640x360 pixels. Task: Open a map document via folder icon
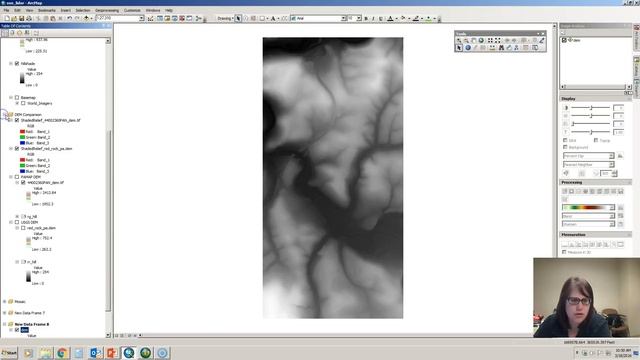tap(14, 18)
